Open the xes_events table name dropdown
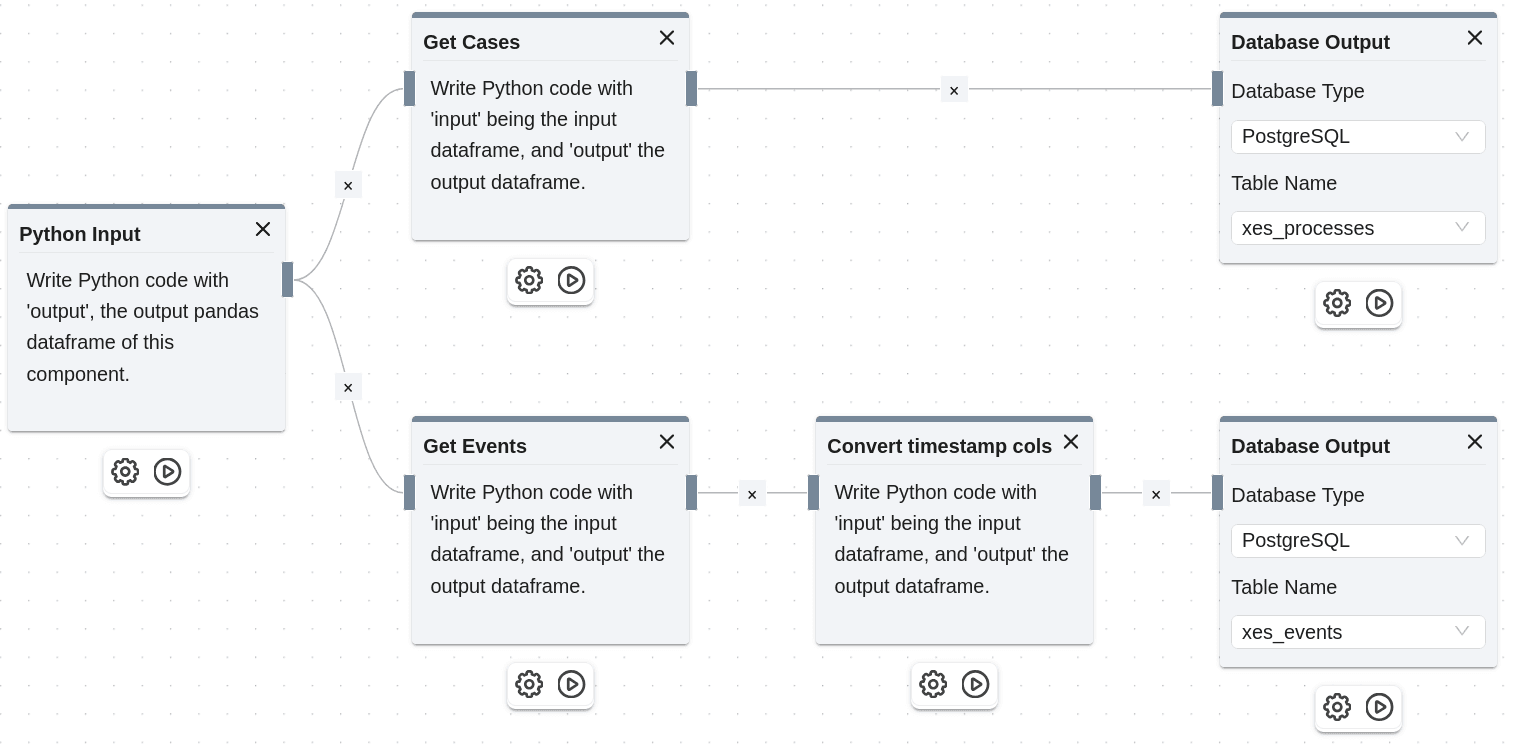Screen dimensions: 1528x746 1358,632
